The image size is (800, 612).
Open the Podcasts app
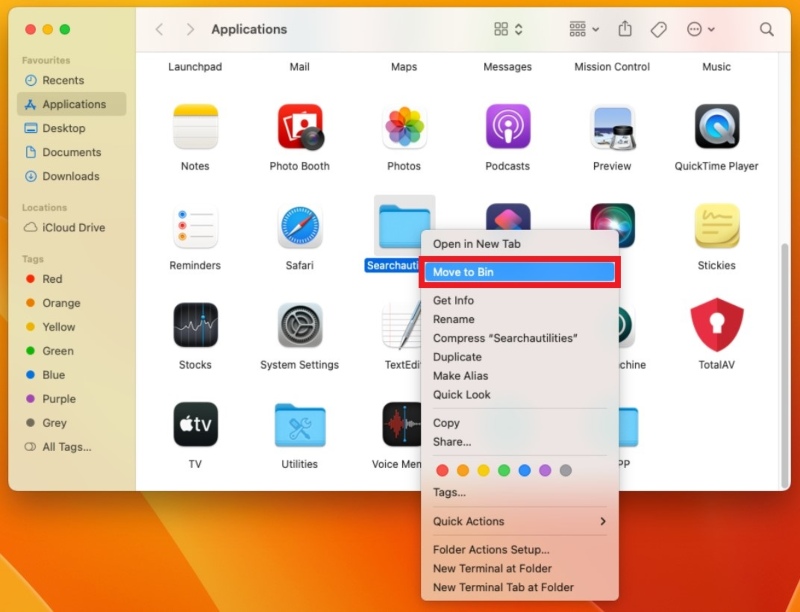508,126
